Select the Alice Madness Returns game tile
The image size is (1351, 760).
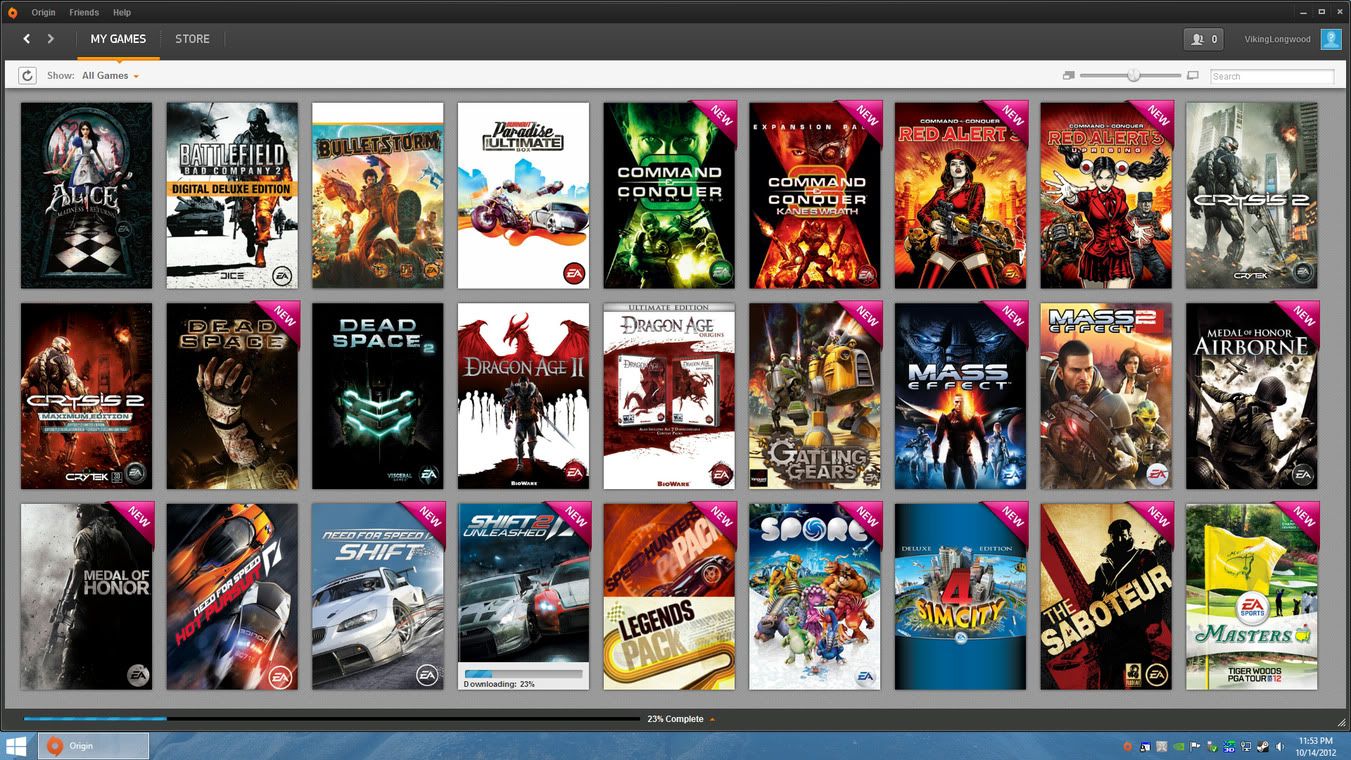(86, 195)
